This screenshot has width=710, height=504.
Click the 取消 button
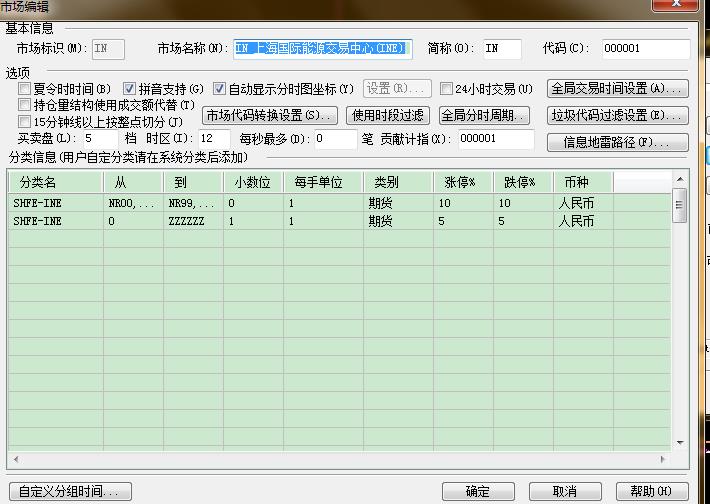565,491
